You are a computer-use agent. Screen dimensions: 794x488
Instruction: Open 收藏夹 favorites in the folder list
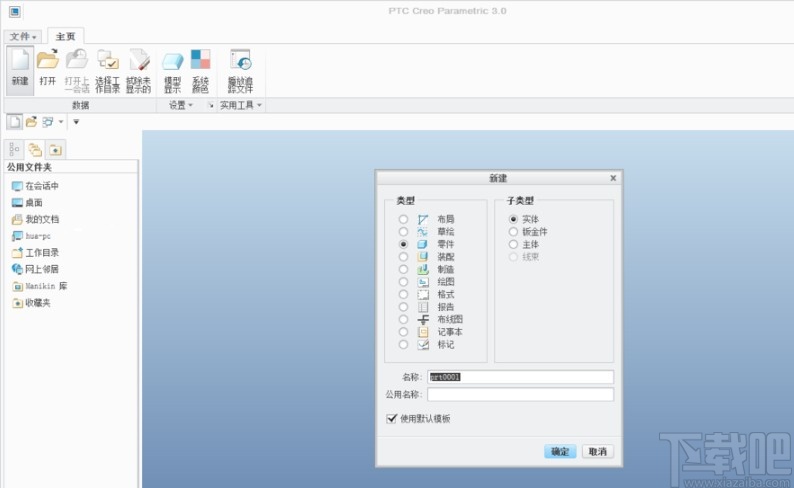[31, 303]
